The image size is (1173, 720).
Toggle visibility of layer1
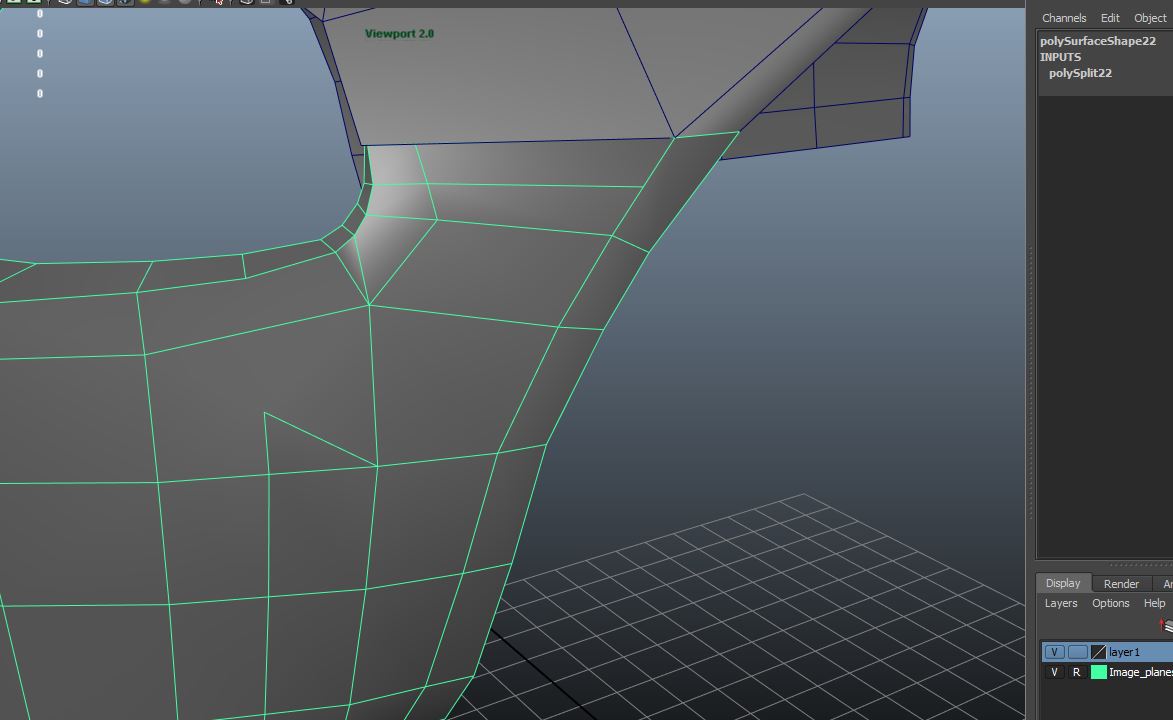pyautogui.click(x=1054, y=652)
